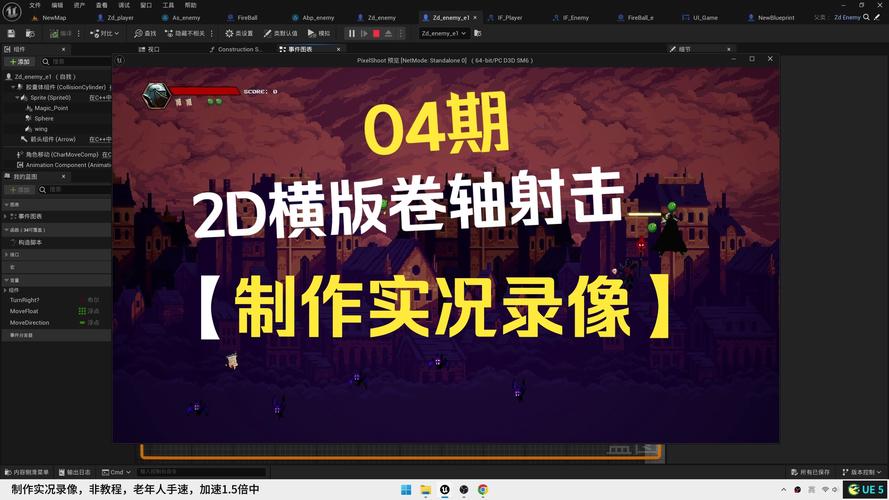Open 类设置 (Class Settings) gear button
Image resolution: width=889 pixels, height=500 pixels.
coord(239,33)
